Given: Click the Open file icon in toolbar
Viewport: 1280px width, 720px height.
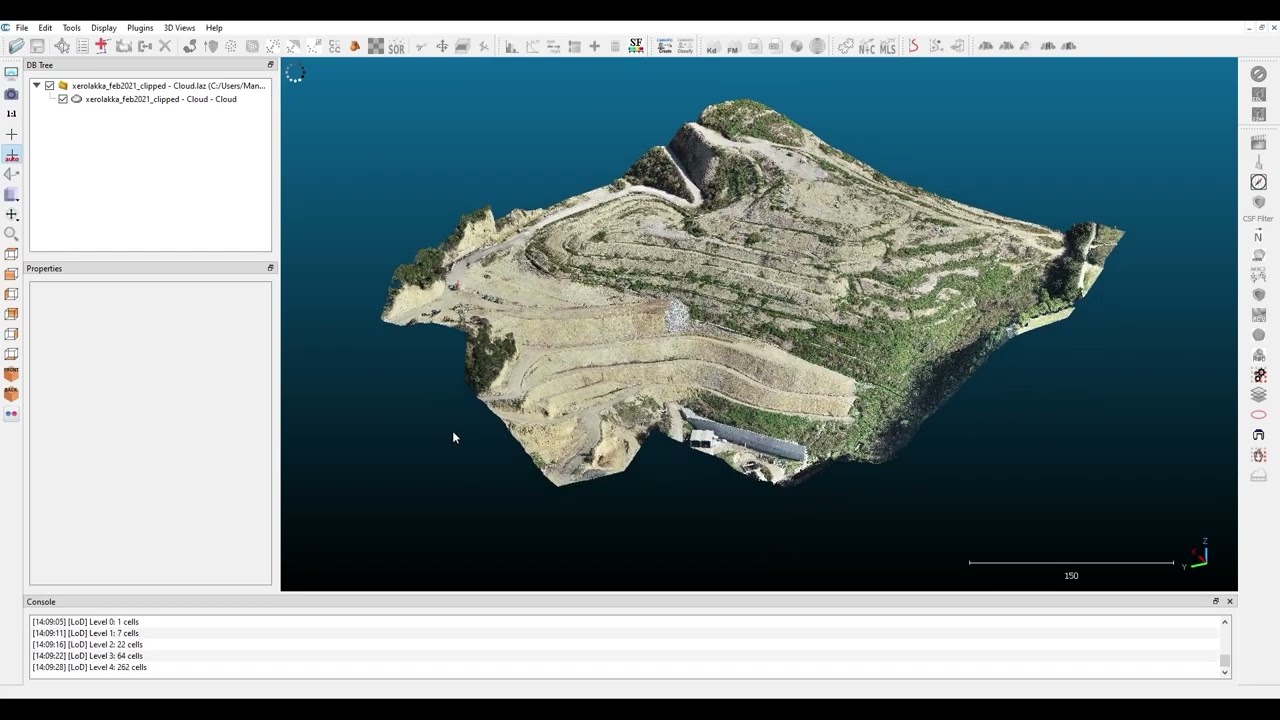Looking at the screenshot, I should click(x=16, y=46).
